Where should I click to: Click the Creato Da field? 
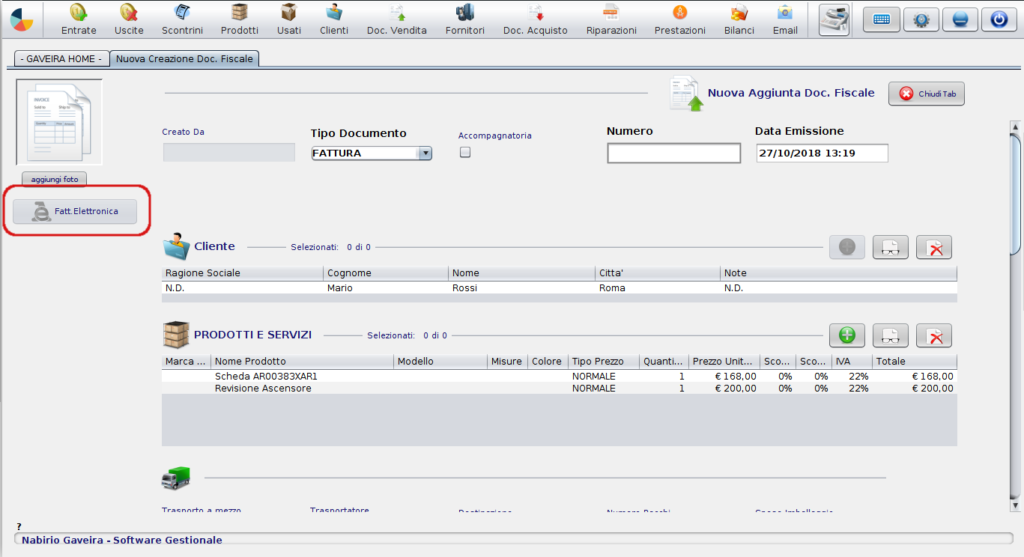(x=229, y=152)
